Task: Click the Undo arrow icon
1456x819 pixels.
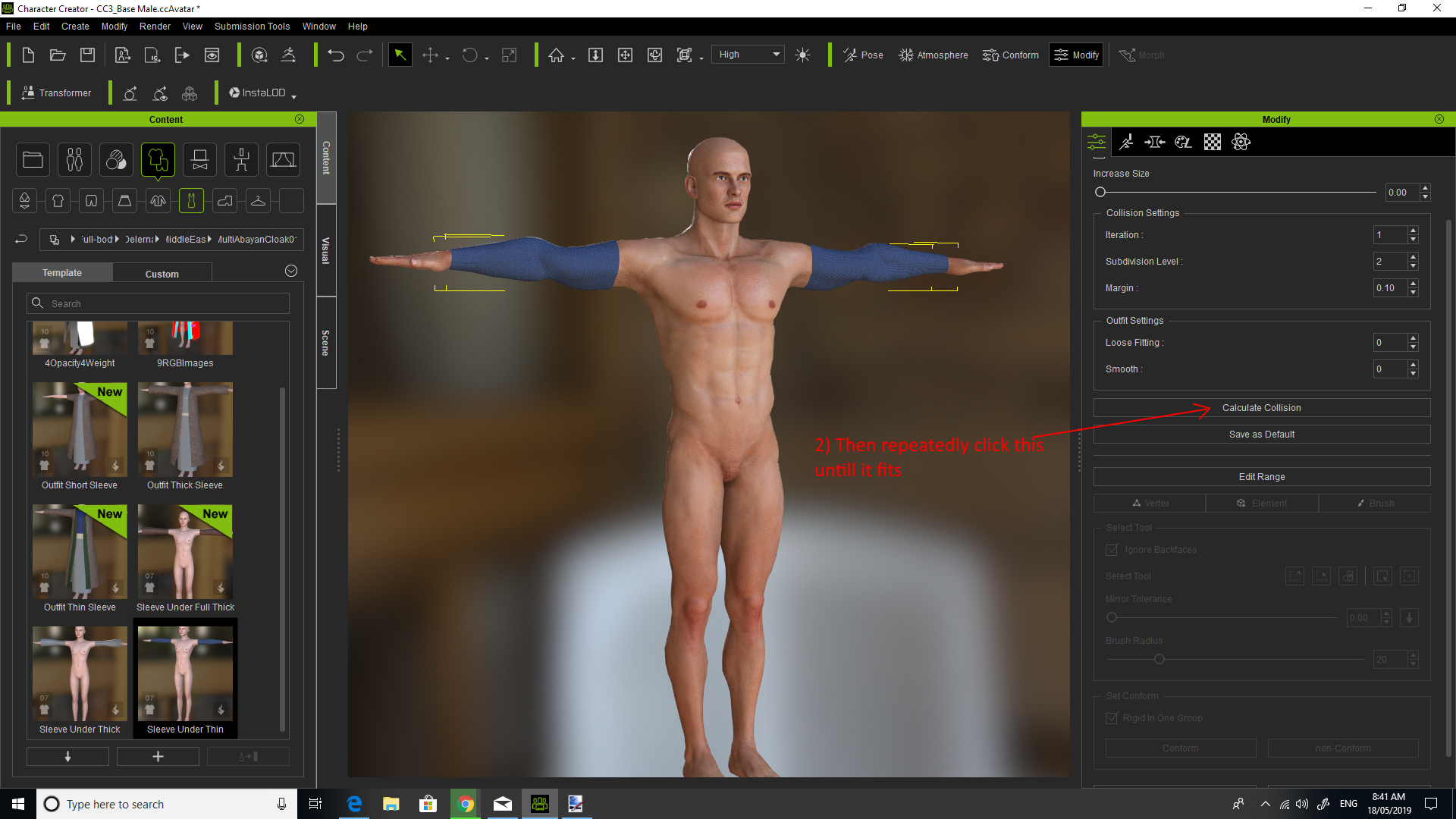Action: tap(336, 55)
